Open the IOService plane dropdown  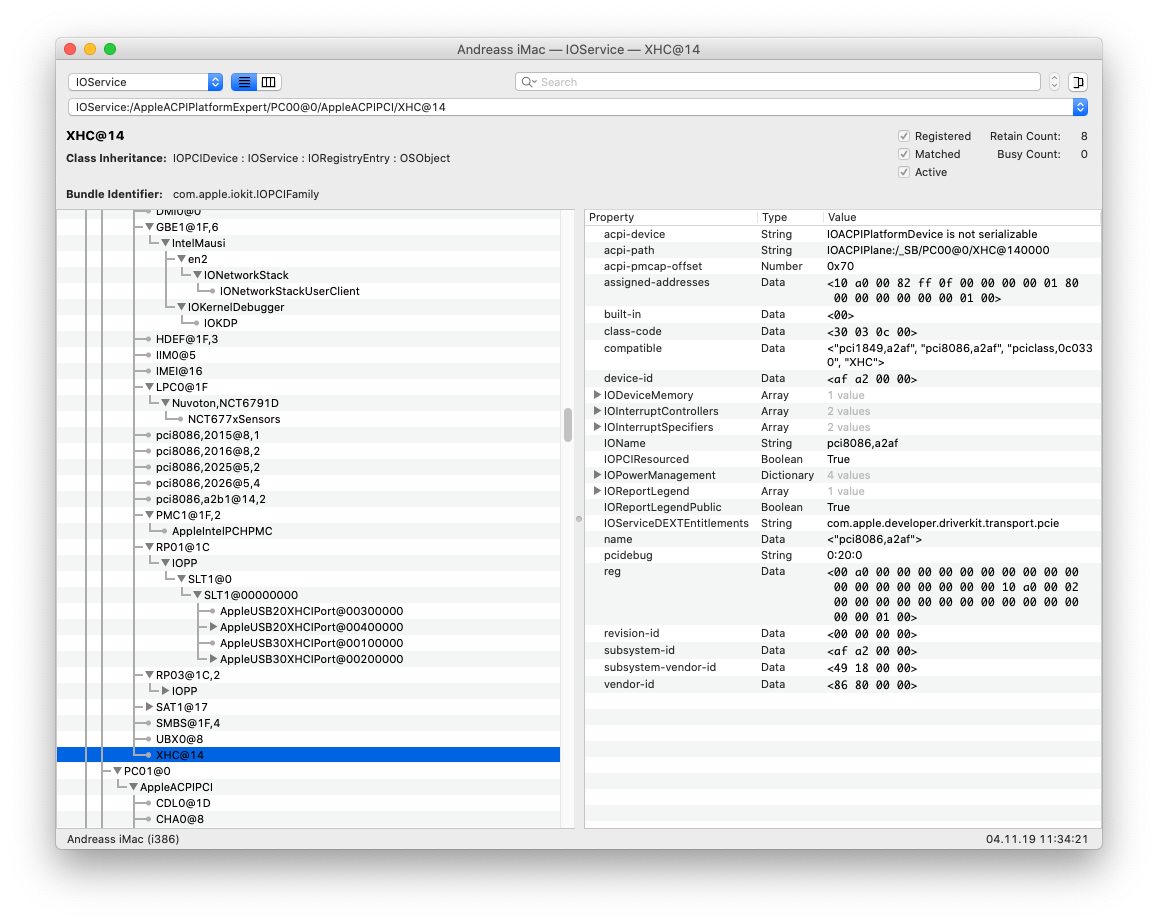click(145, 82)
